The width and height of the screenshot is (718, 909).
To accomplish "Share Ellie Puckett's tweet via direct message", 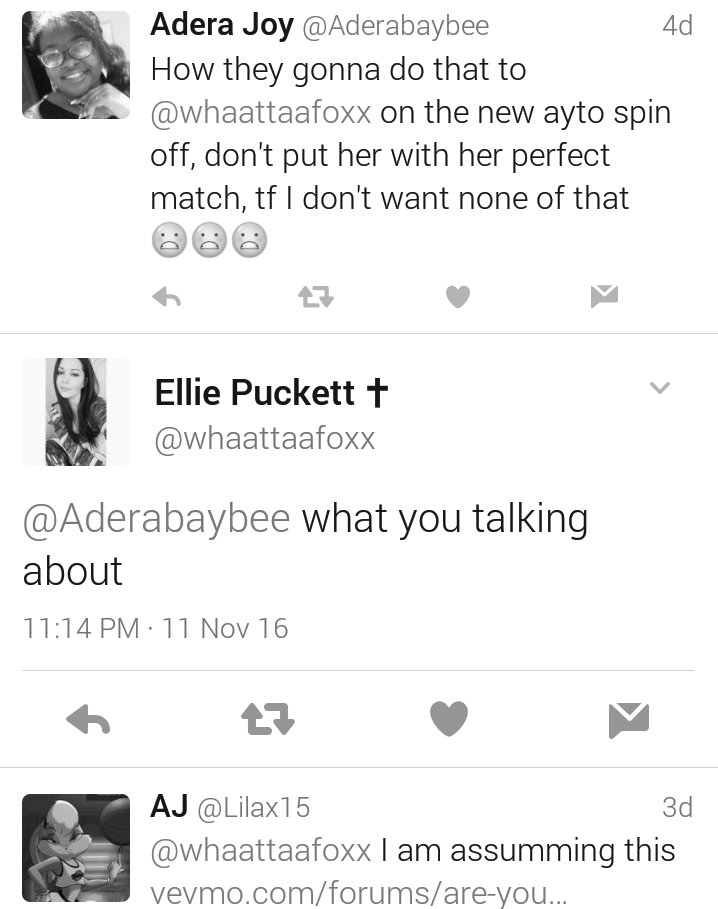I will [629, 720].
